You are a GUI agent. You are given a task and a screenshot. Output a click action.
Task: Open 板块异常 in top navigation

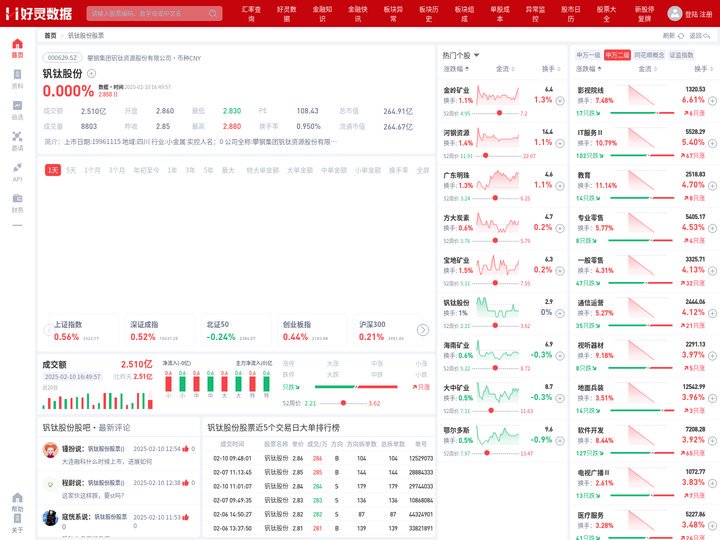pos(393,14)
